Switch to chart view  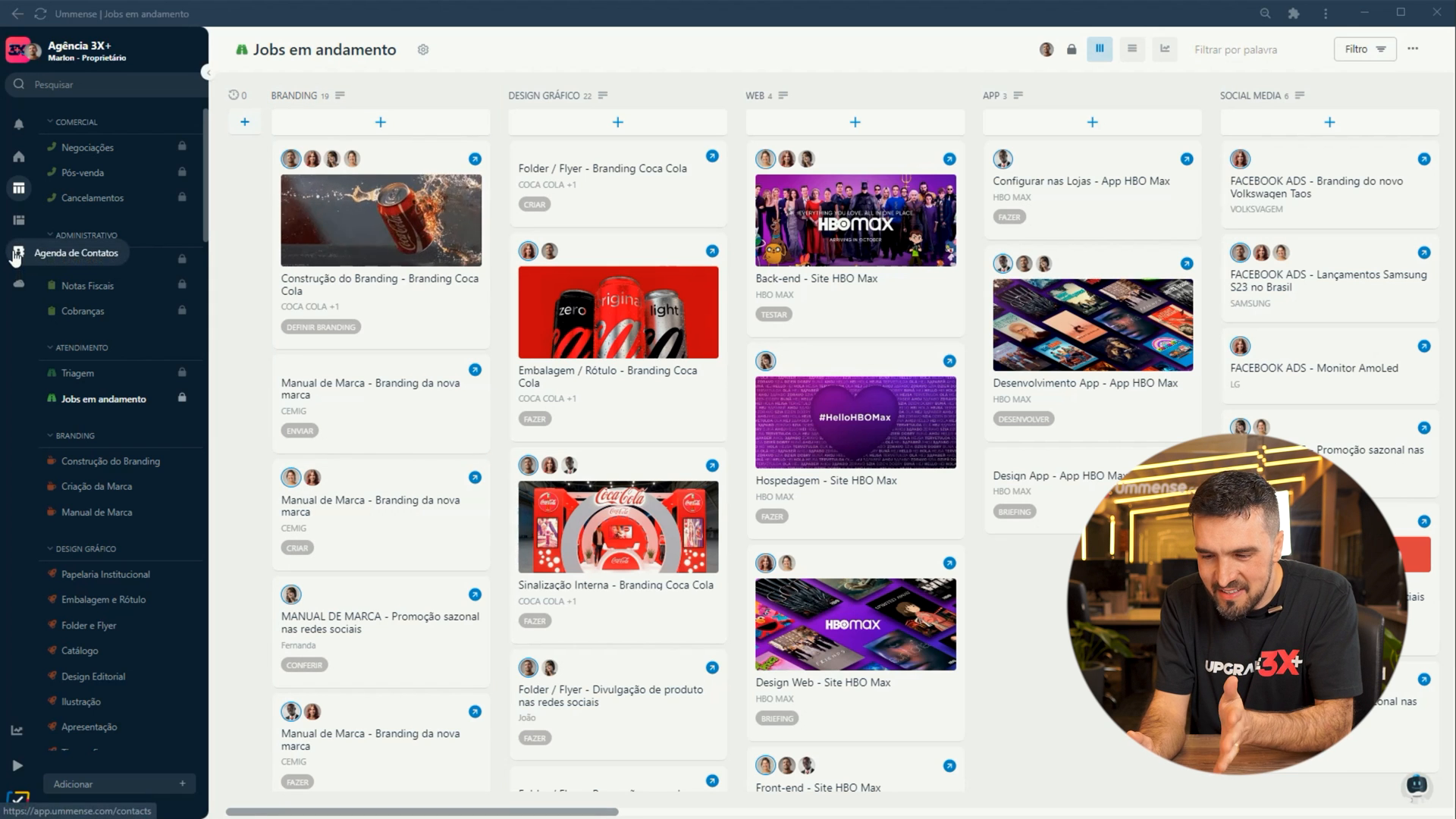tap(1165, 49)
